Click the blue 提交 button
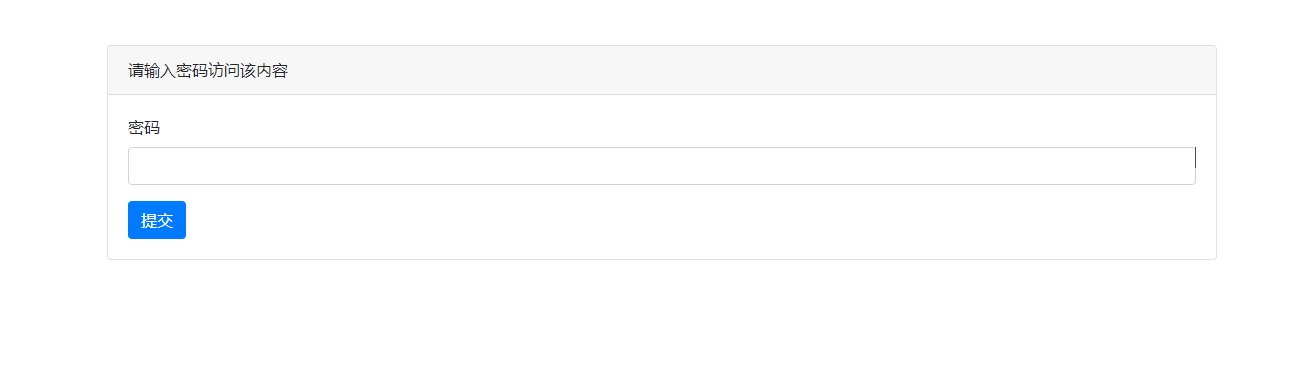Viewport: 1309px width, 389px height. (x=157, y=220)
